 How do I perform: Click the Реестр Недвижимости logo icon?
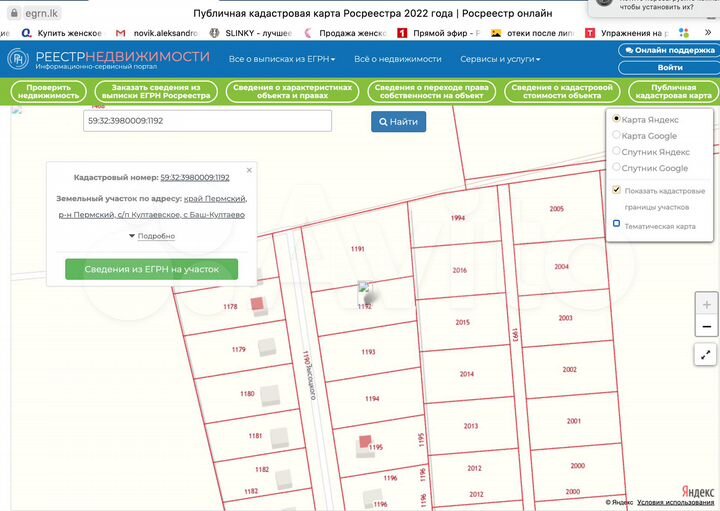pyautogui.click(x=19, y=59)
